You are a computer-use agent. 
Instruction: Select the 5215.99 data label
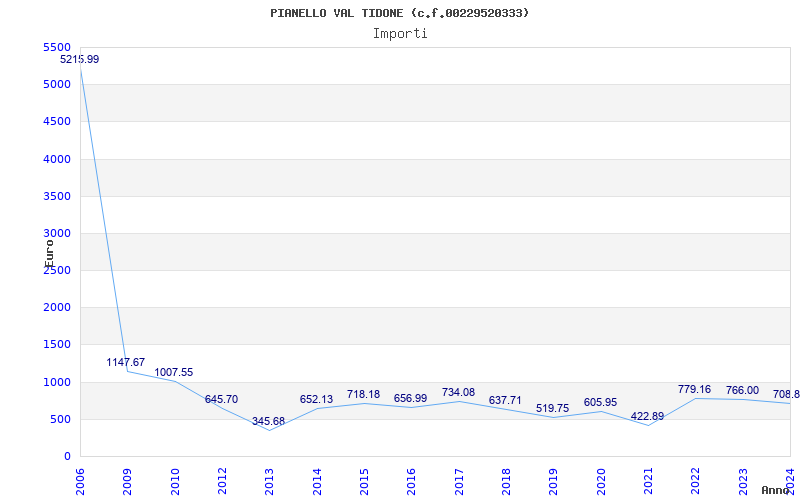(x=80, y=59)
